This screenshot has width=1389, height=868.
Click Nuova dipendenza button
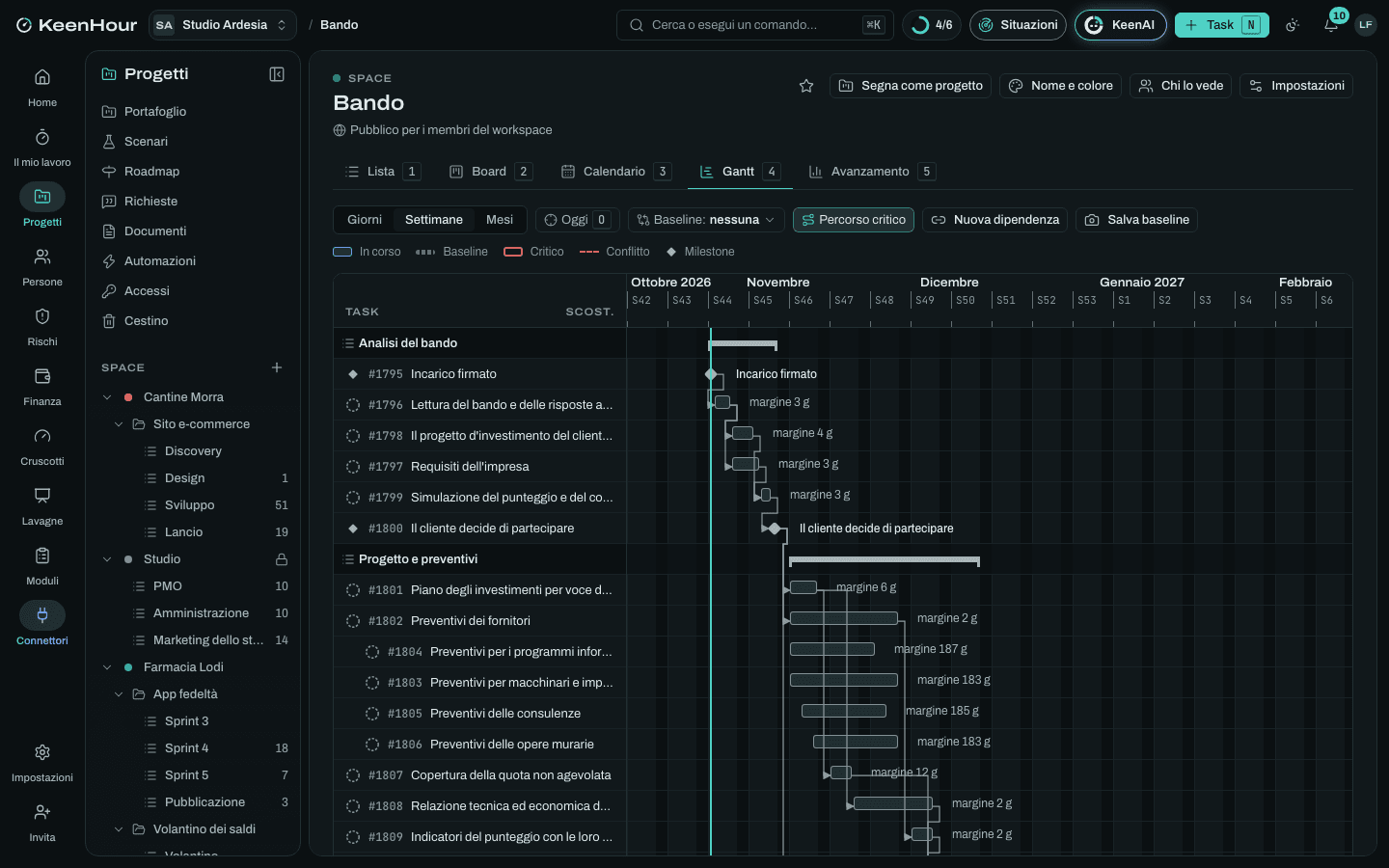994,220
